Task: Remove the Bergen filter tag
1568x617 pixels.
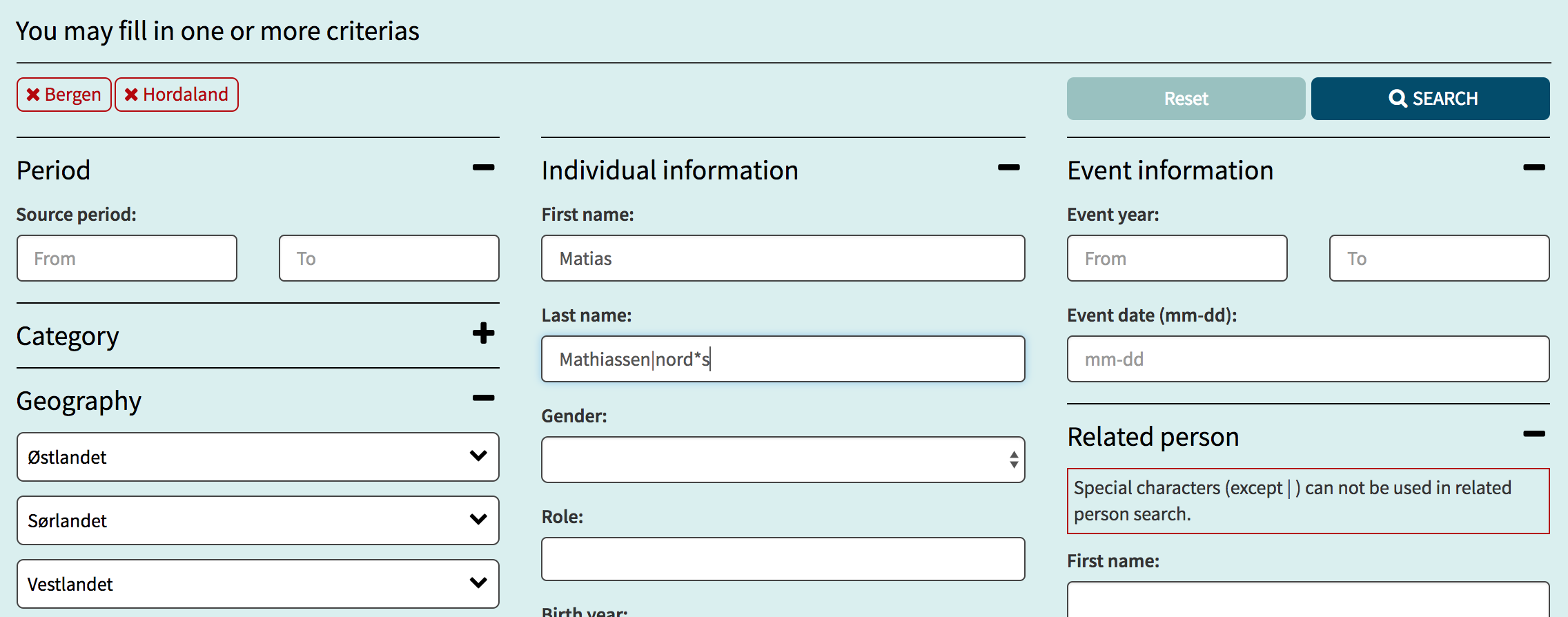Action: click(x=63, y=95)
